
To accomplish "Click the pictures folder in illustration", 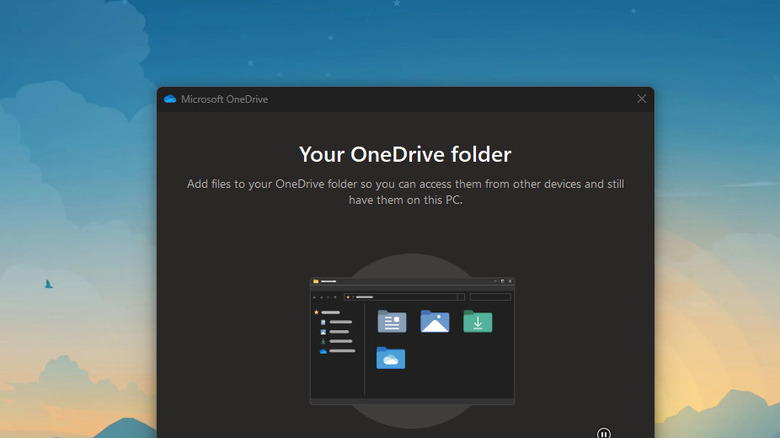I will tap(435, 321).
